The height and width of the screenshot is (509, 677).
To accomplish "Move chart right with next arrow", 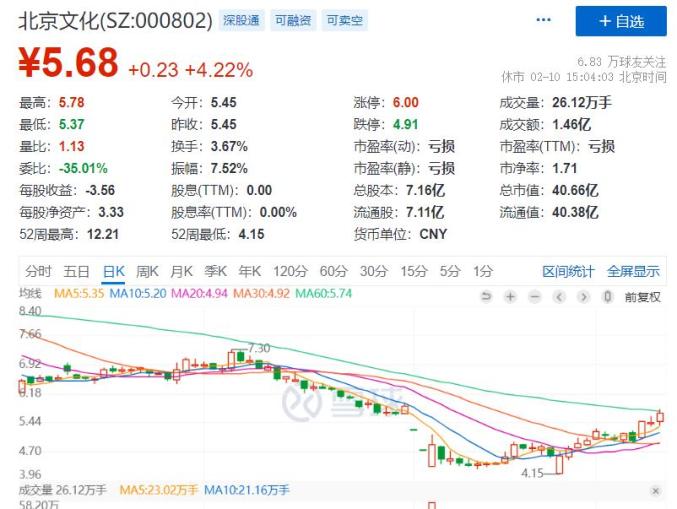I will (x=584, y=297).
